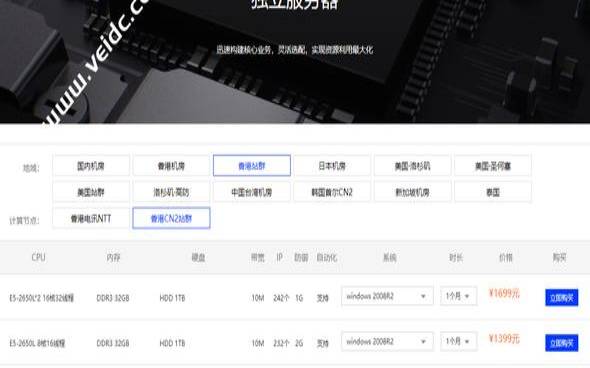Screen dimensions: 590x368
Task: Select the 香港机房 region tab
Action: click(x=171, y=166)
